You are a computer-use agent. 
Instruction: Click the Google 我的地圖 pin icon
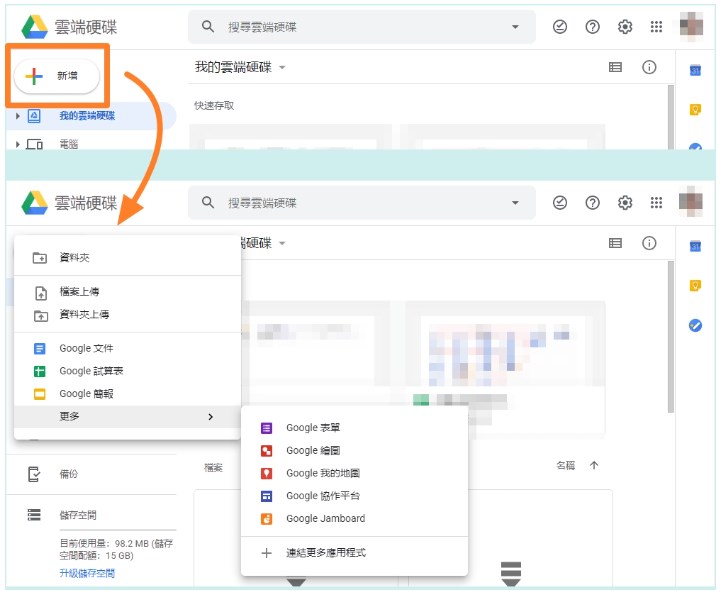(x=266, y=473)
